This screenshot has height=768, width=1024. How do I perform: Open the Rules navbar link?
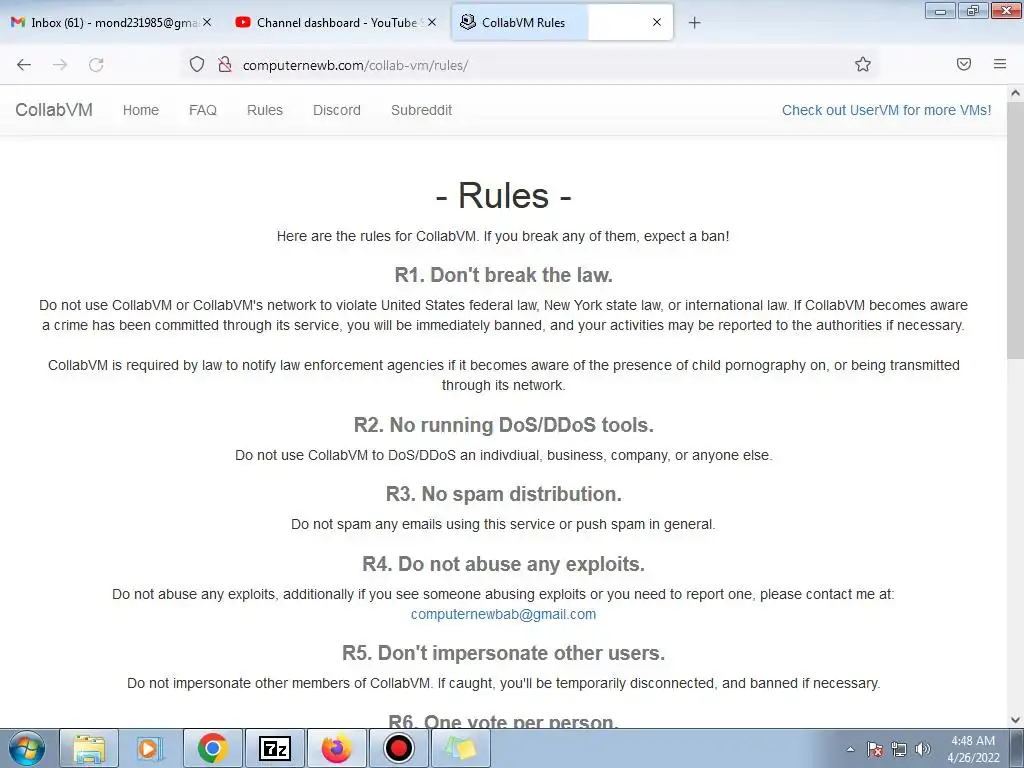pyautogui.click(x=264, y=110)
